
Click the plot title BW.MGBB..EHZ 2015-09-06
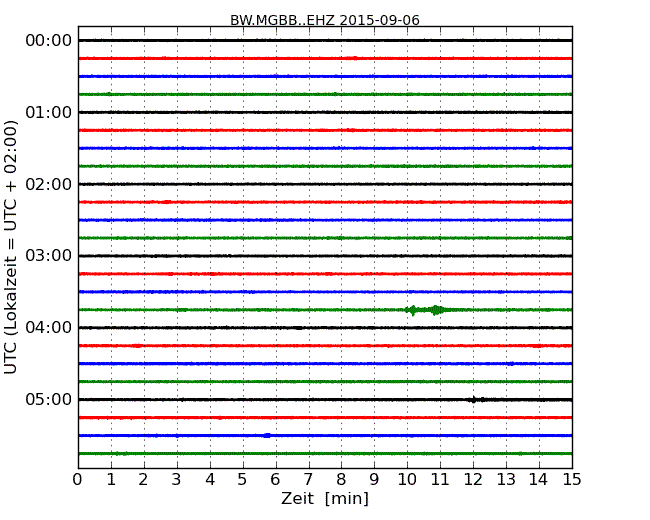tap(325, 20)
